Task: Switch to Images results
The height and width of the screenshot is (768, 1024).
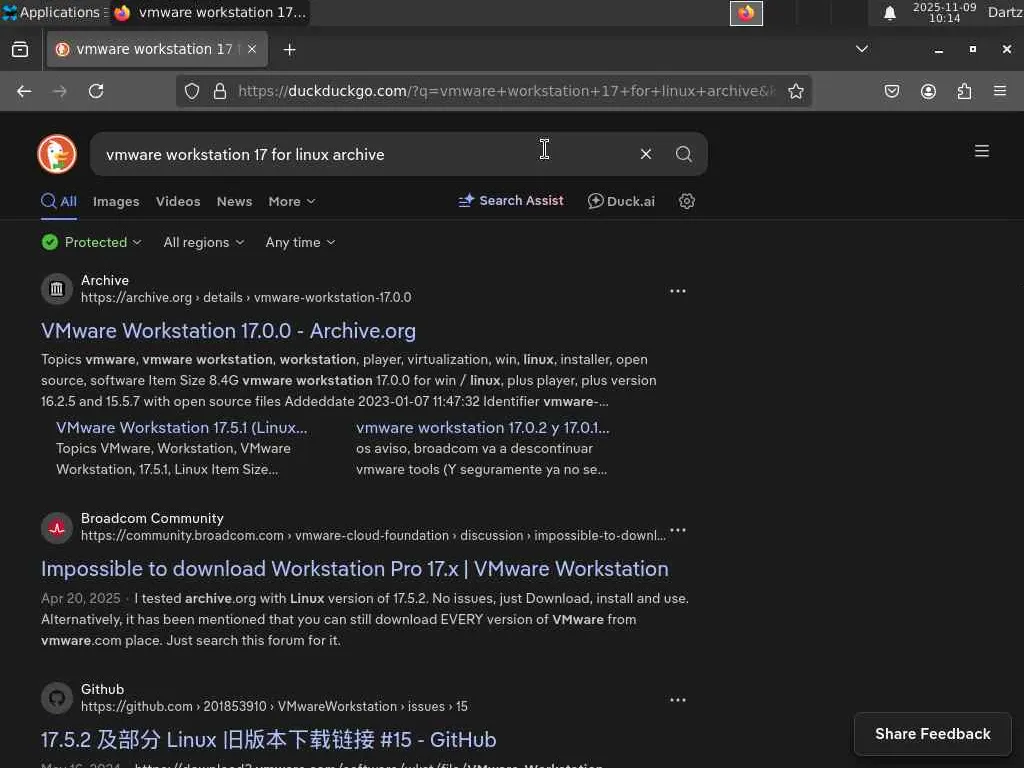Action: pyautogui.click(x=116, y=202)
